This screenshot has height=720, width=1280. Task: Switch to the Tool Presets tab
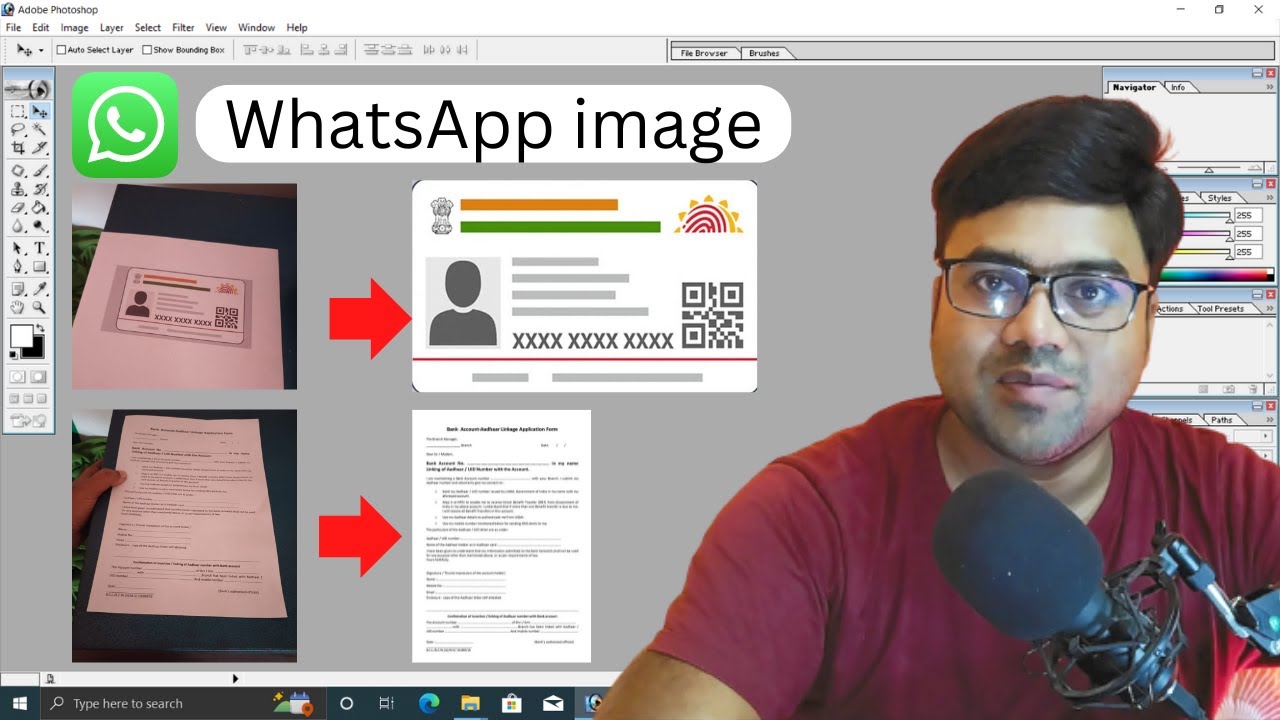pos(1220,309)
